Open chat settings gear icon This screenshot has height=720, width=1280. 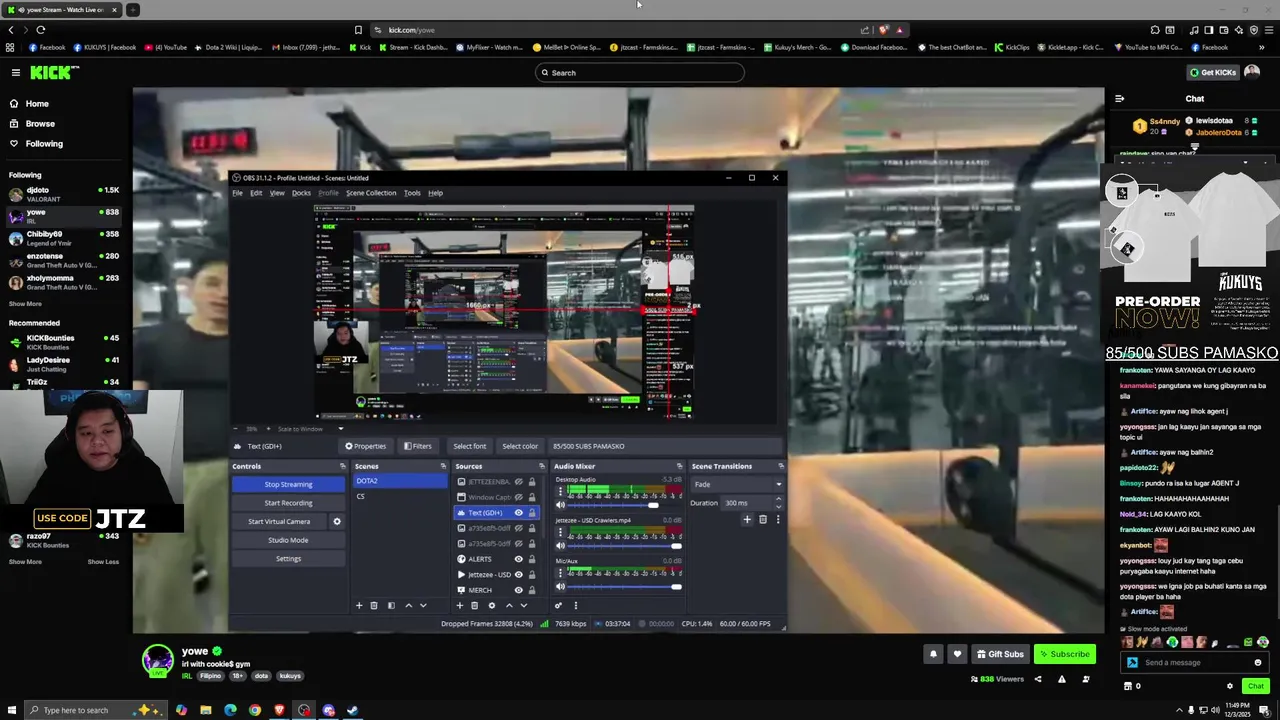(1230, 686)
